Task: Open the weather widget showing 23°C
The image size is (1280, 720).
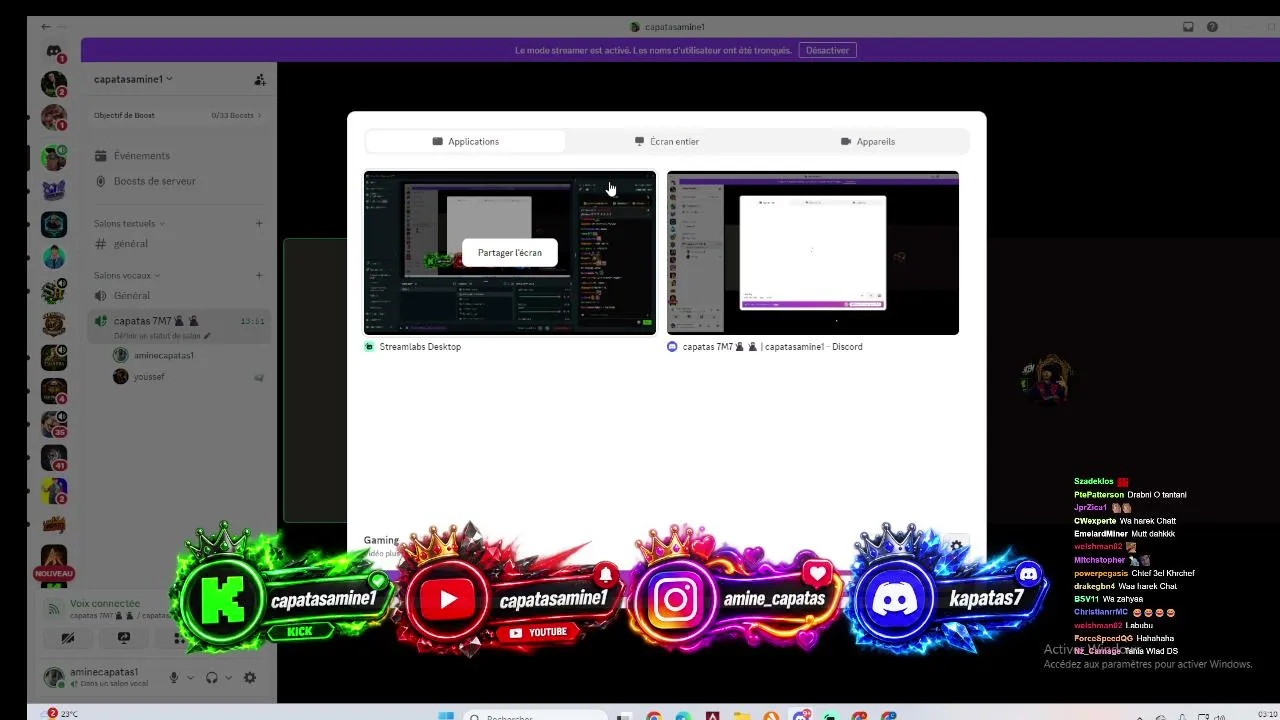Action: coord(61,714)
